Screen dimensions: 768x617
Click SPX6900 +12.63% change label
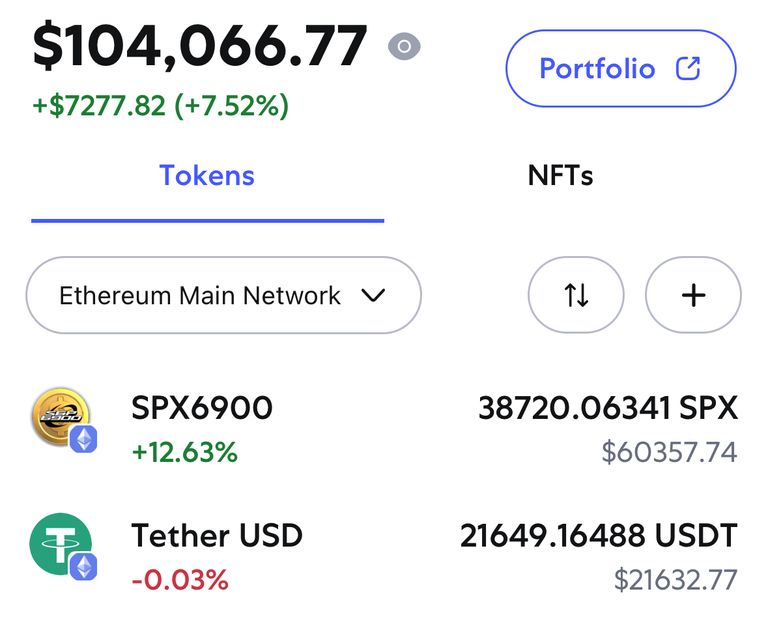[185, 452]
